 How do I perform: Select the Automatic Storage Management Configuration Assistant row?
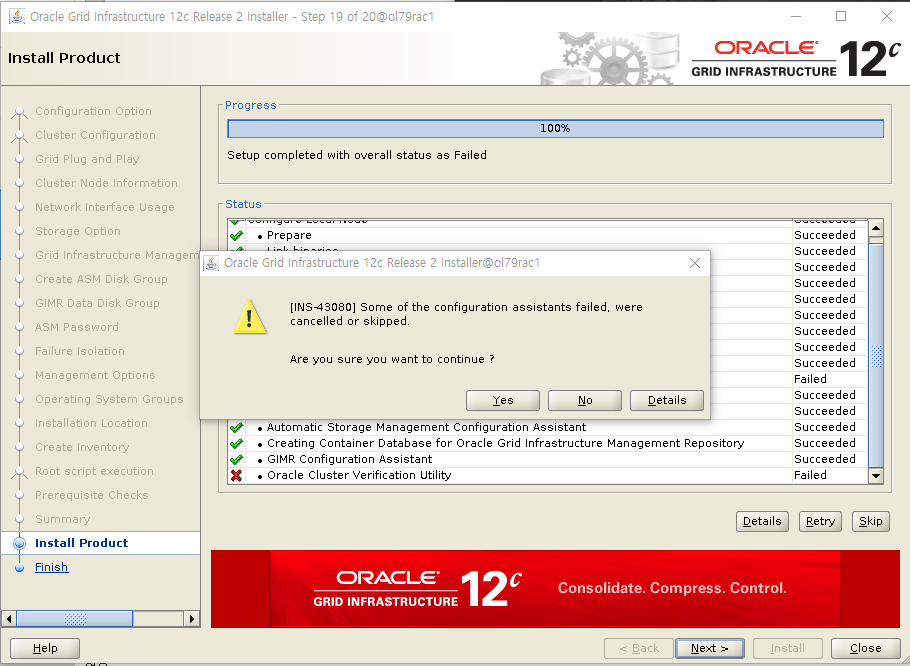548,427
